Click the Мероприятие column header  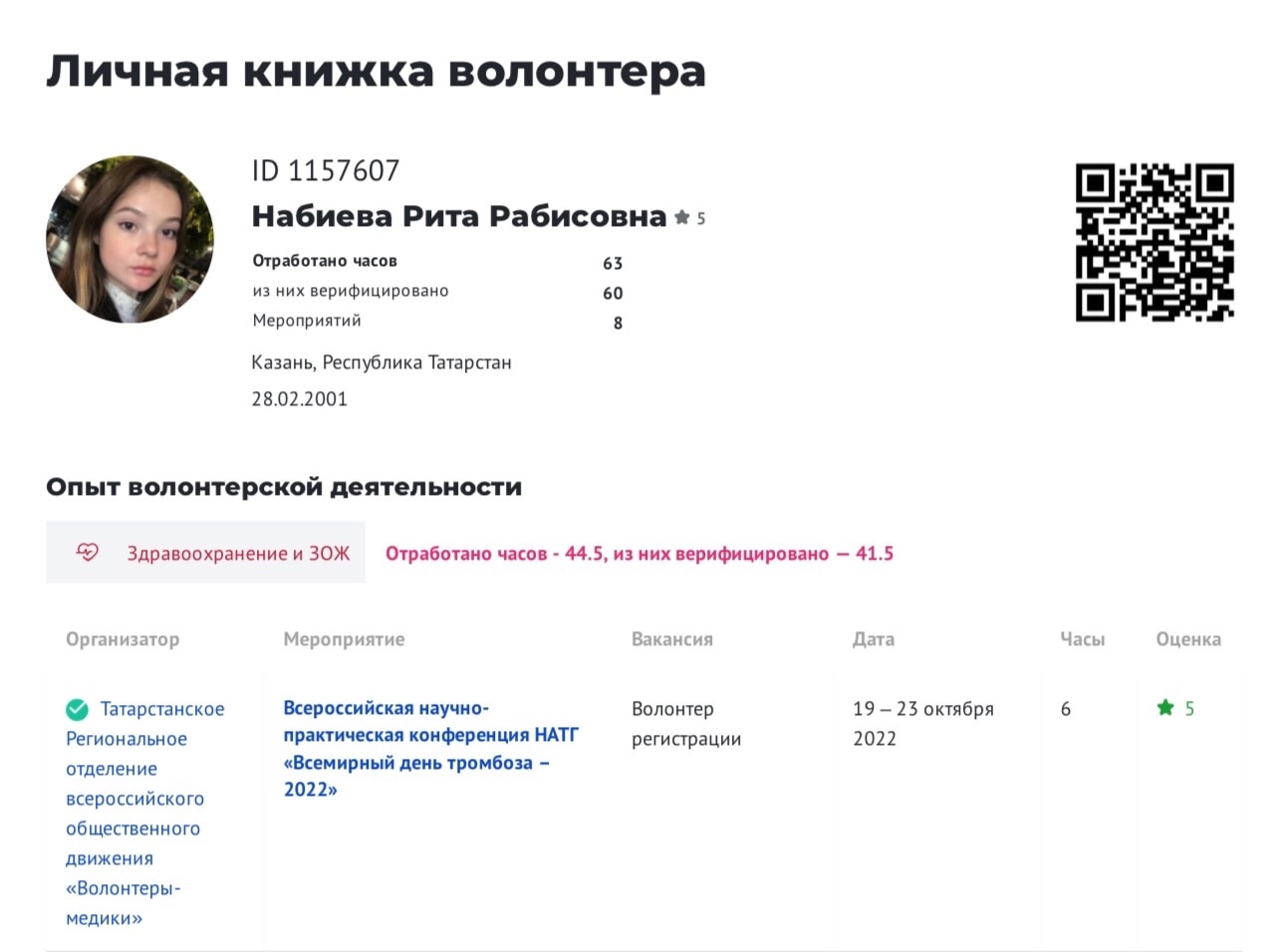pyautogui.click(x=344, y=639)
